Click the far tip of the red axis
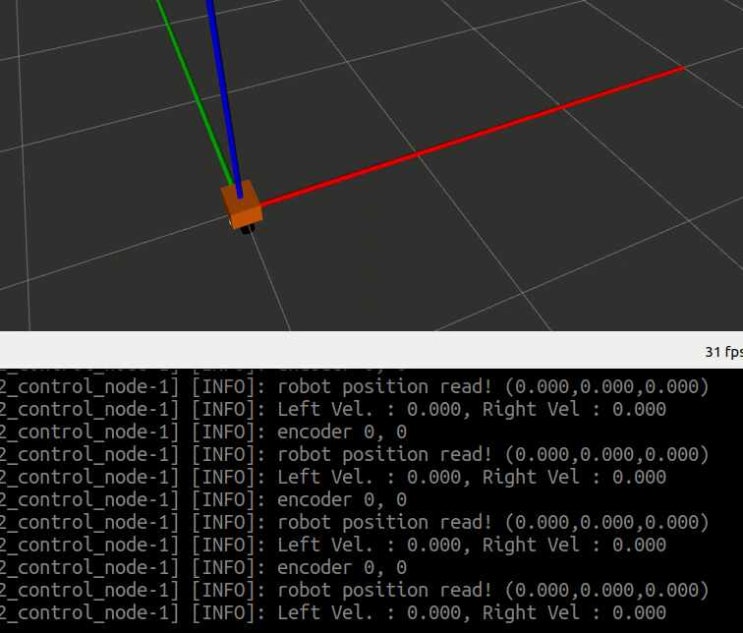The image size is (743, 633). point(681,69)
